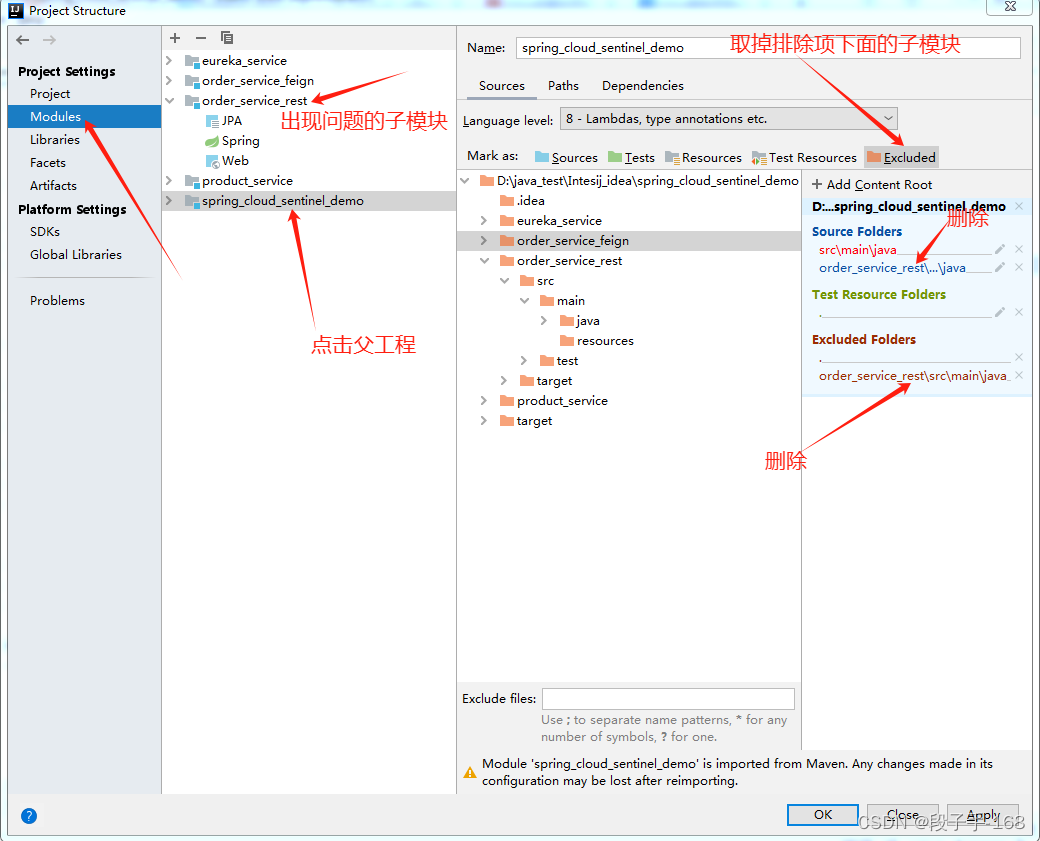Expand the java folder
The width and height of the screenshot is (1040, 841).
tap(544, 320)
